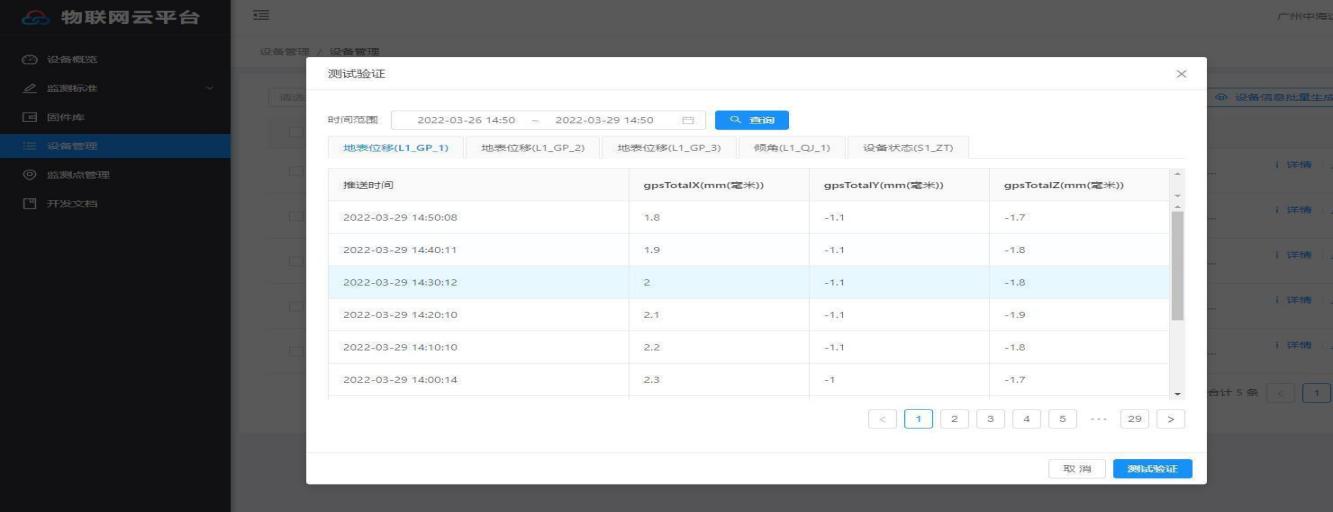Go to next page of results
Screen dimensions: 1333x512
[x=1171, y=419]
